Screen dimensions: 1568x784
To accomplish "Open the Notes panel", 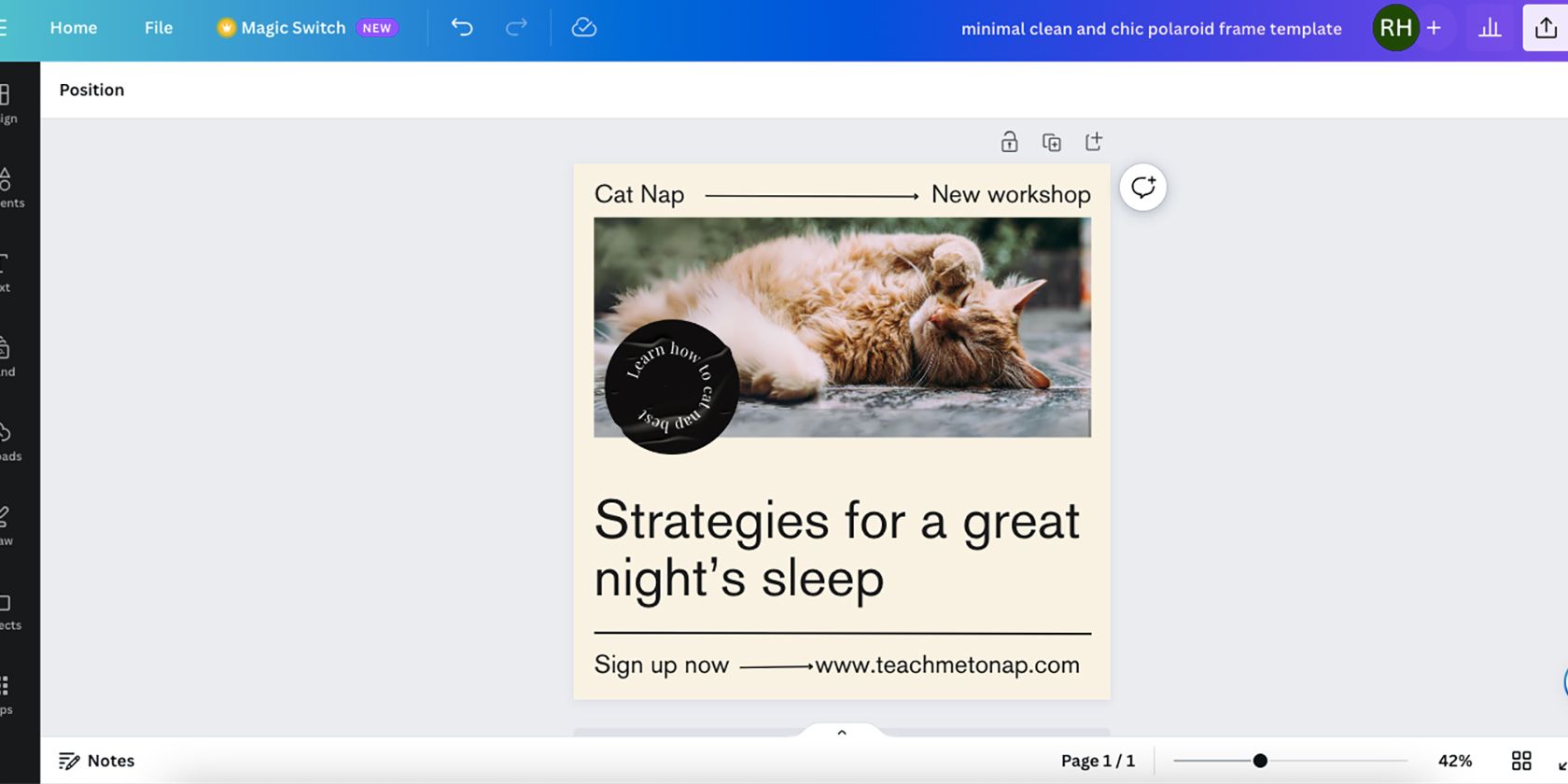I will 97,761.
